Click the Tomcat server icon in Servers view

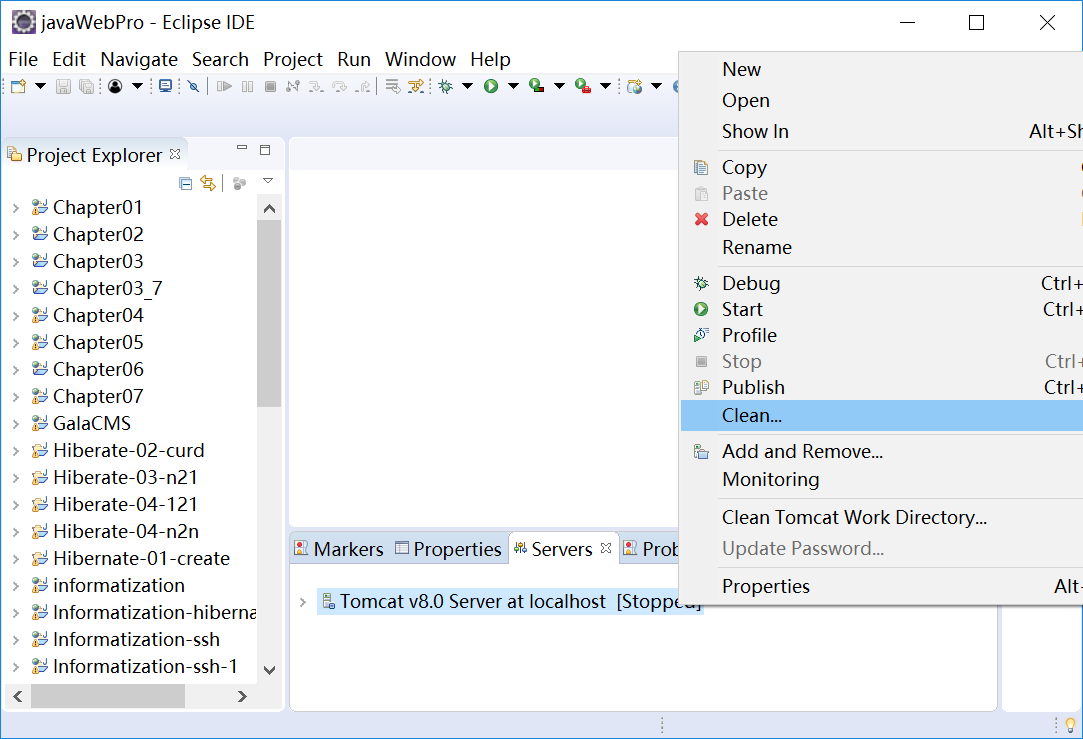pos(329,601)
